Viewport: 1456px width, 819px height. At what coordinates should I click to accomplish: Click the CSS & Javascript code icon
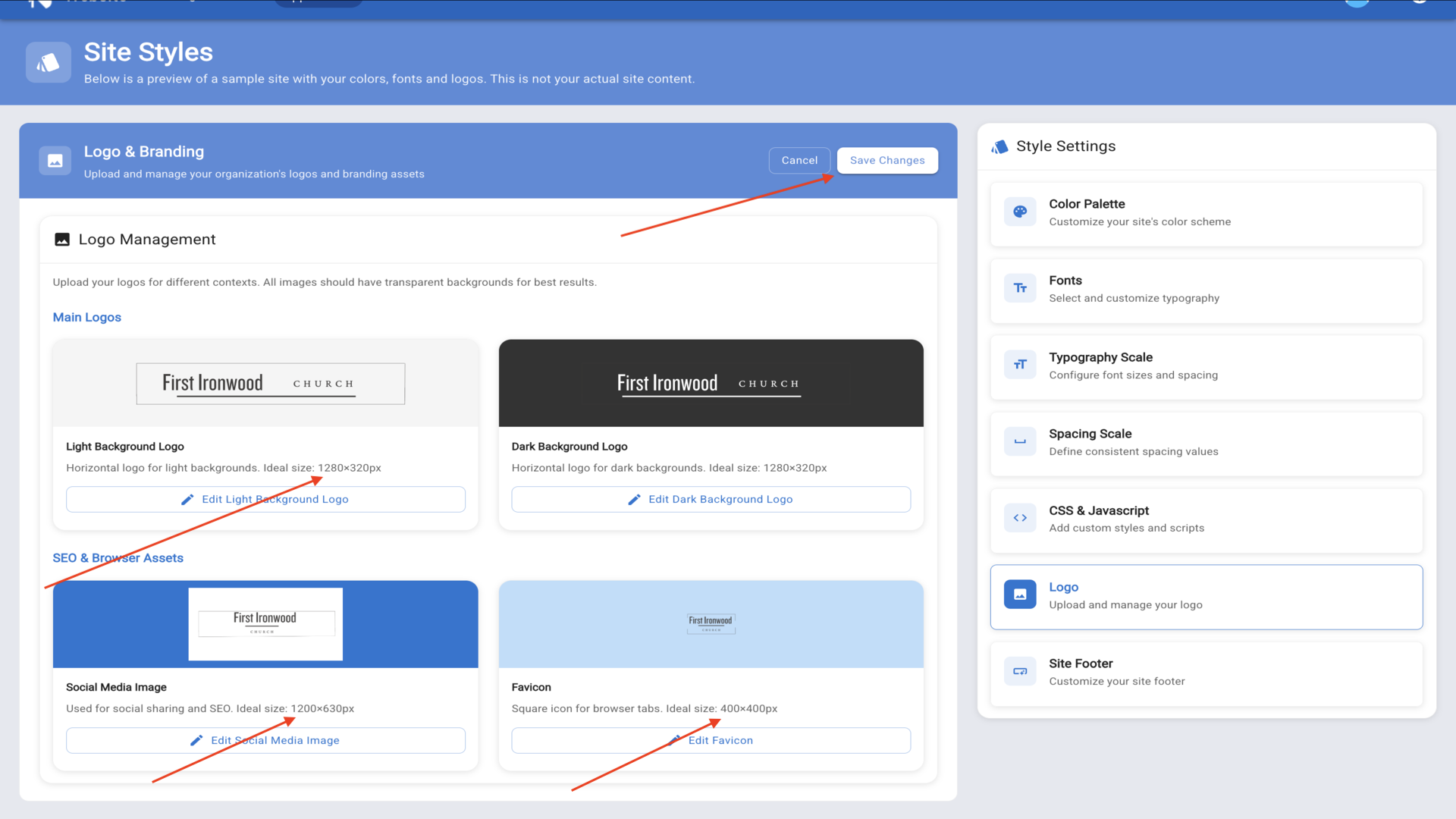pos(1020,519)
